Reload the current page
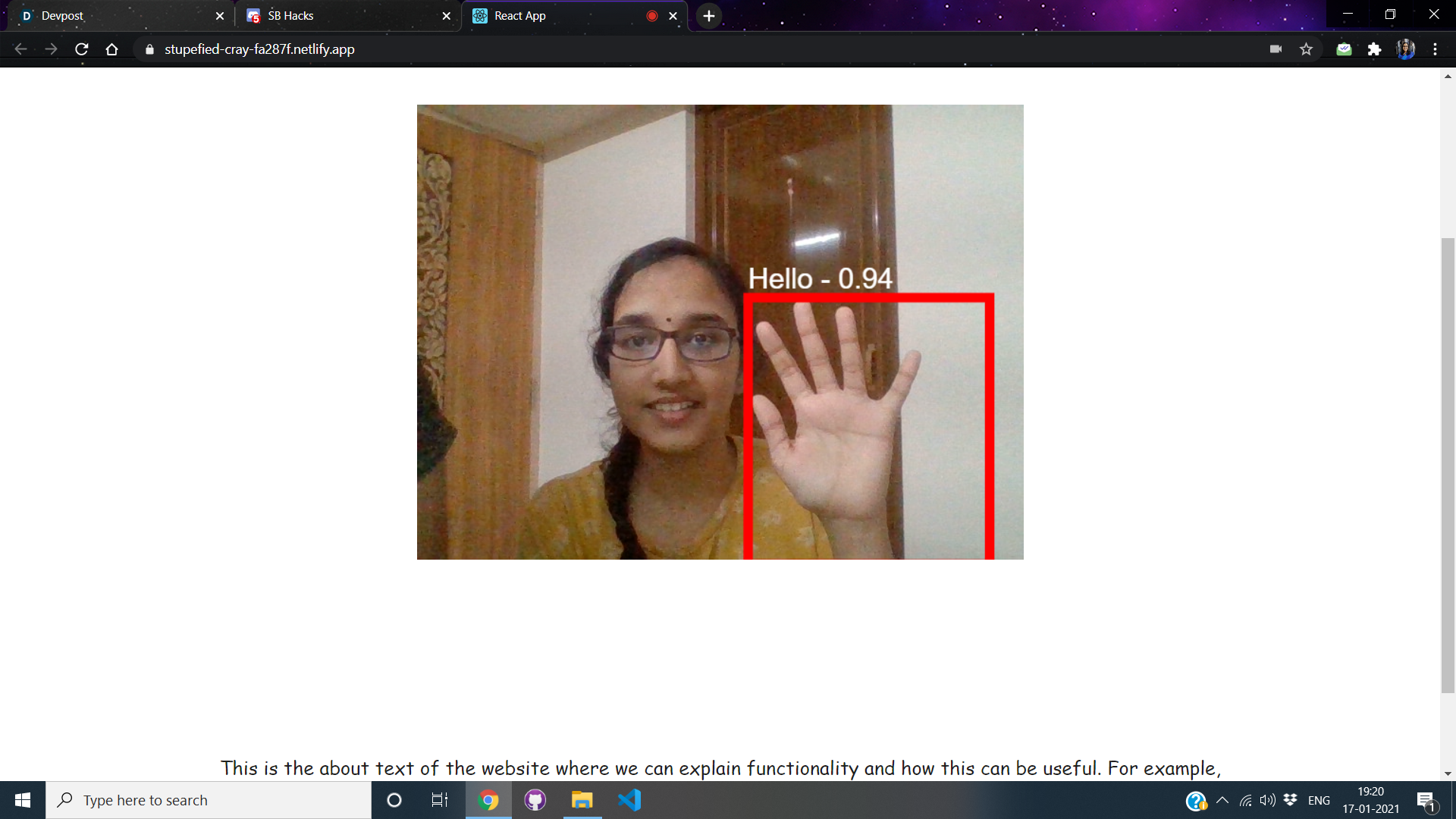This screenshot has height=819, width=1456. pyautogui.click(x=82, y=49)
